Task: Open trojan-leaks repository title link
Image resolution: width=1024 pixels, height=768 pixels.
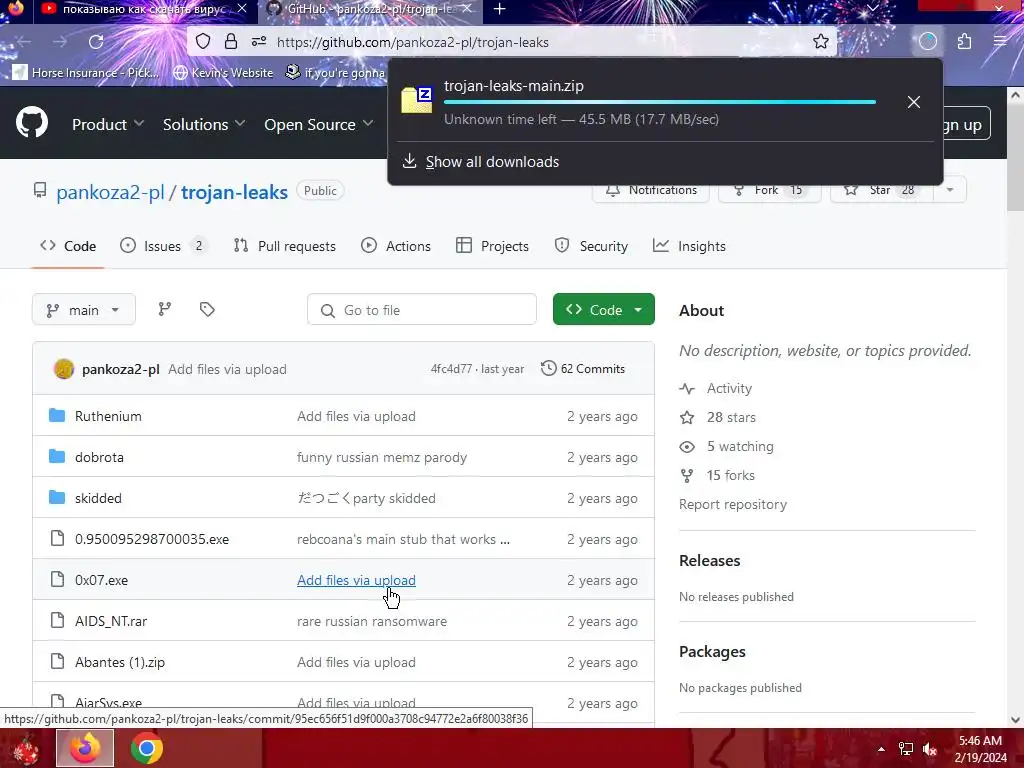Action: [234, 192]
